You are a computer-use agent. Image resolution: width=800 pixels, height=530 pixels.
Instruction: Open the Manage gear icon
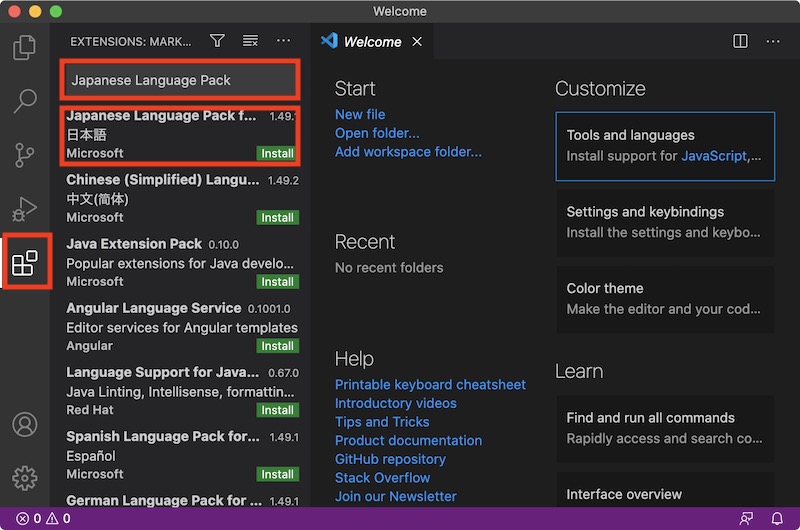24,478
